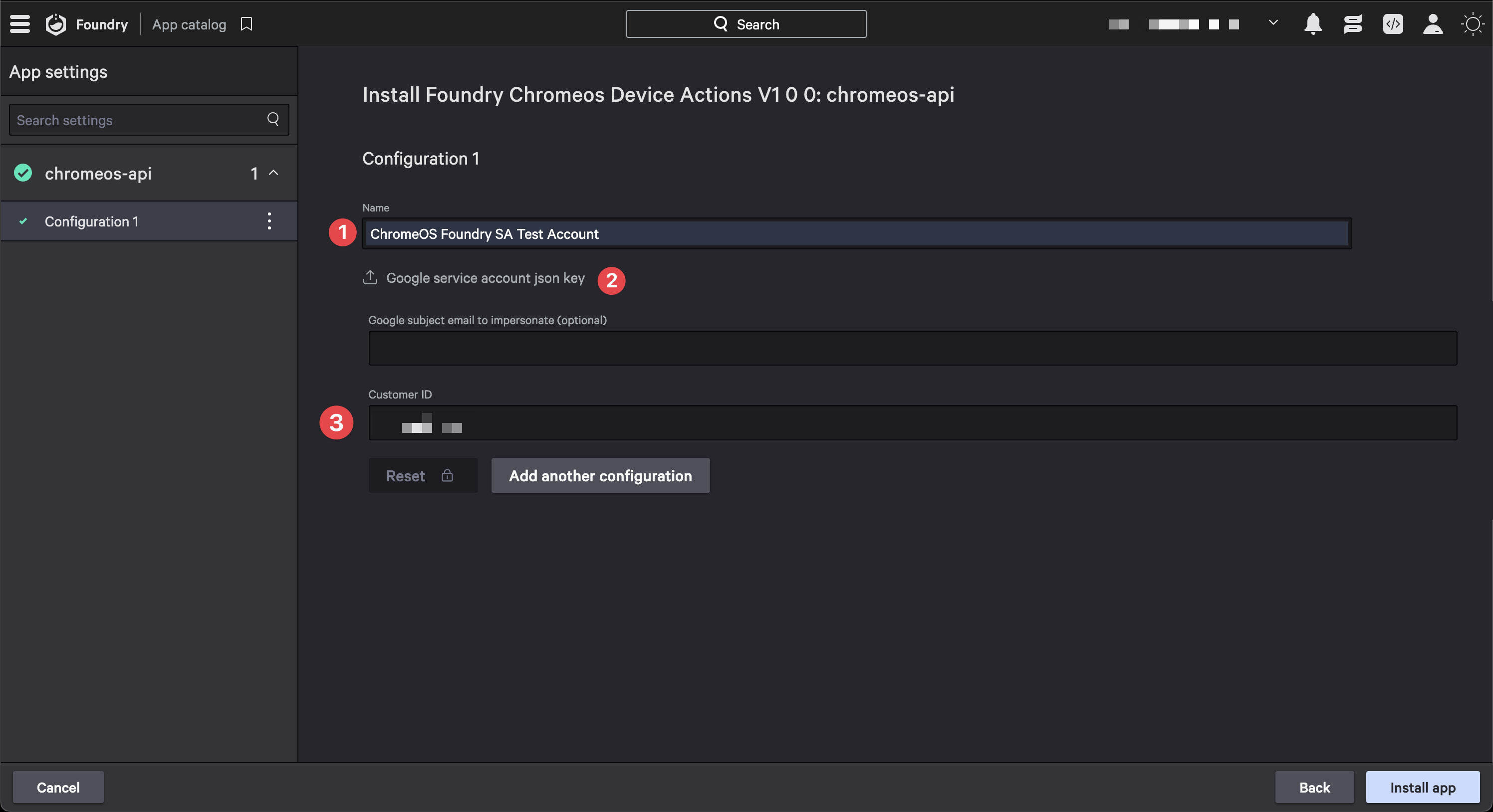Expand the account switcher dropdown arrow

(x=1273, y=22)
